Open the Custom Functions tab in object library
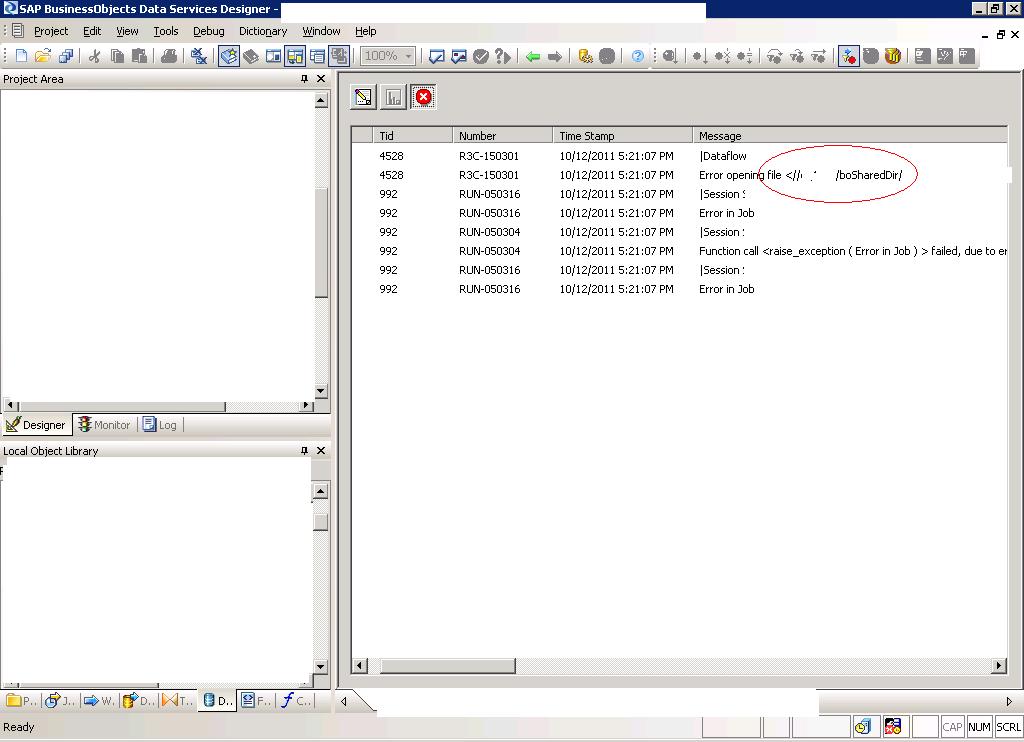The height and width of the screenshot is (742, 1024). [x=296, y=700]
